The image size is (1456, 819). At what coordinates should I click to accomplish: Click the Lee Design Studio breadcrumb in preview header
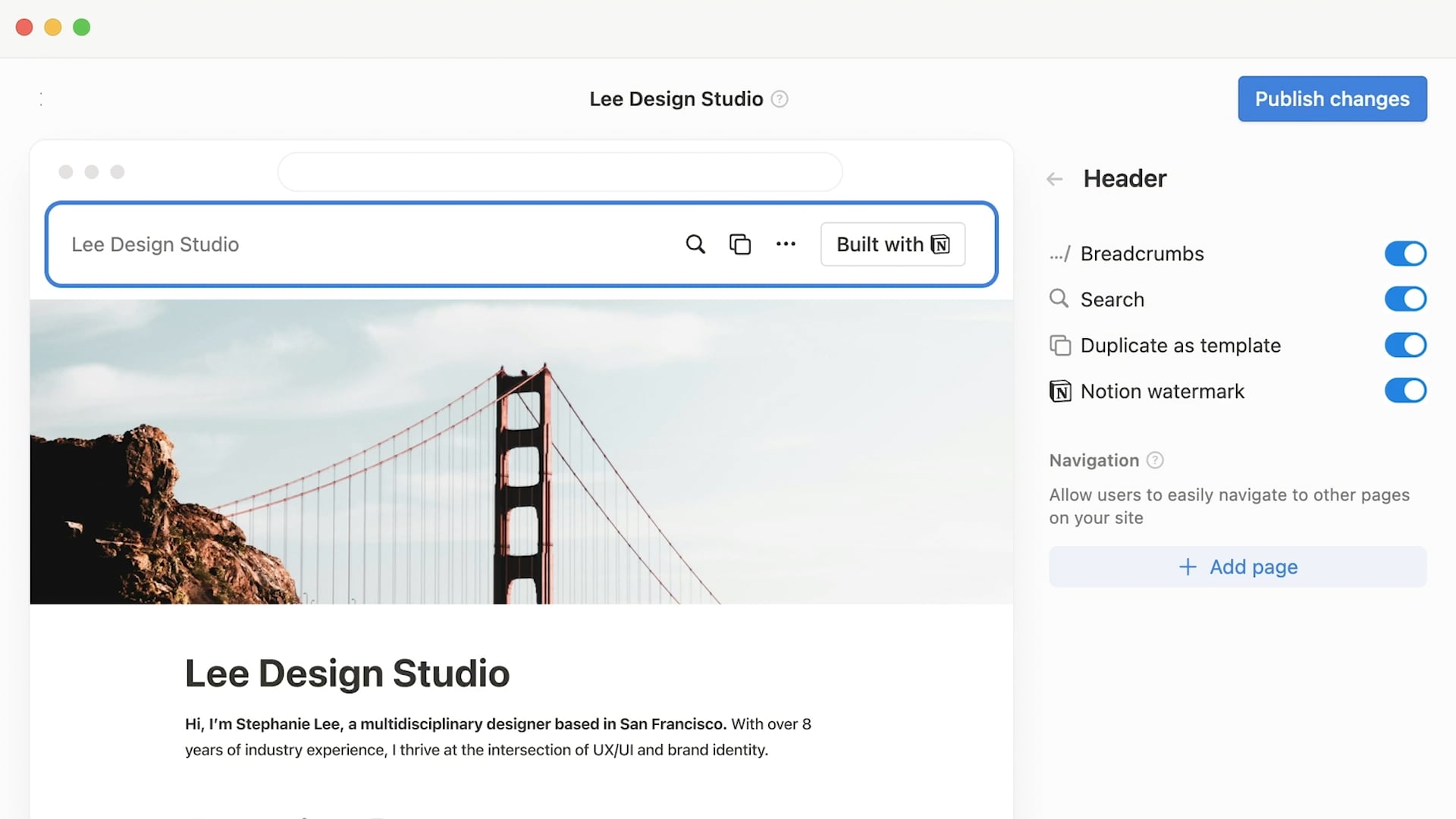click(x=155, y=244)
